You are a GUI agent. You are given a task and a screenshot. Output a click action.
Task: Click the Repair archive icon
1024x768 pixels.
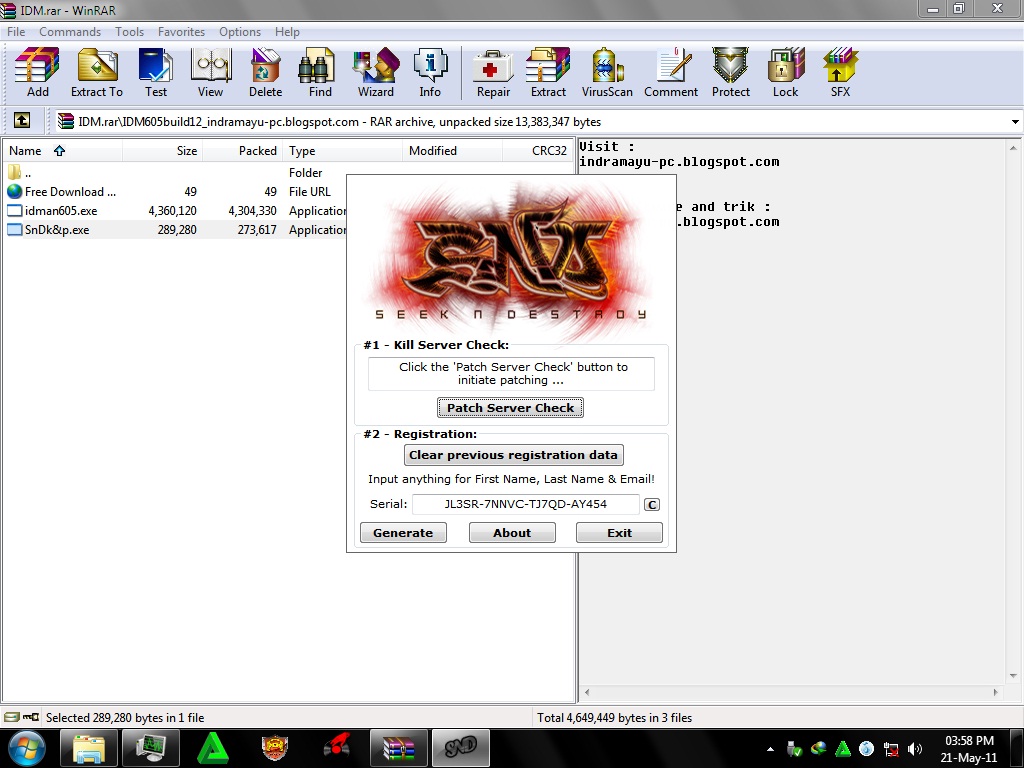click(x=493, y=72)
